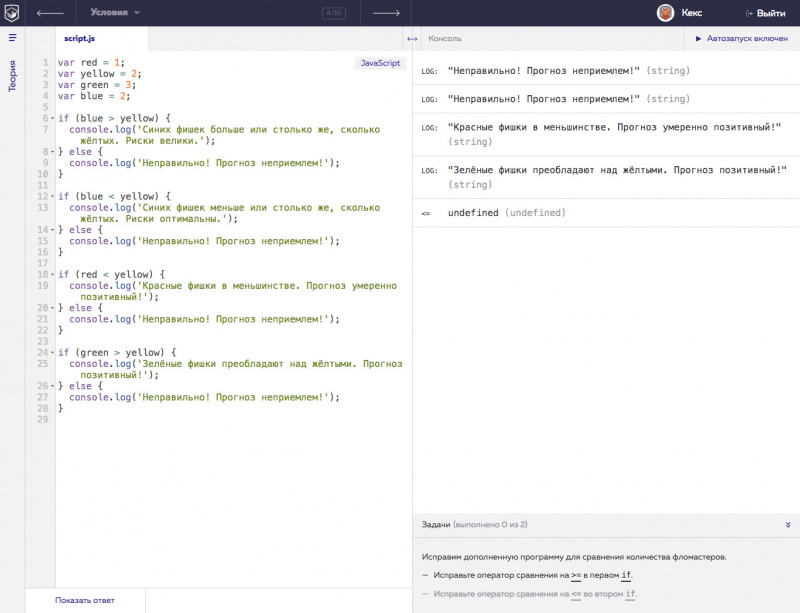Image resolution: width=800 pixels, height=613 pixels.
Task: Click the Консоль panel header
Action: coord(445,39)
